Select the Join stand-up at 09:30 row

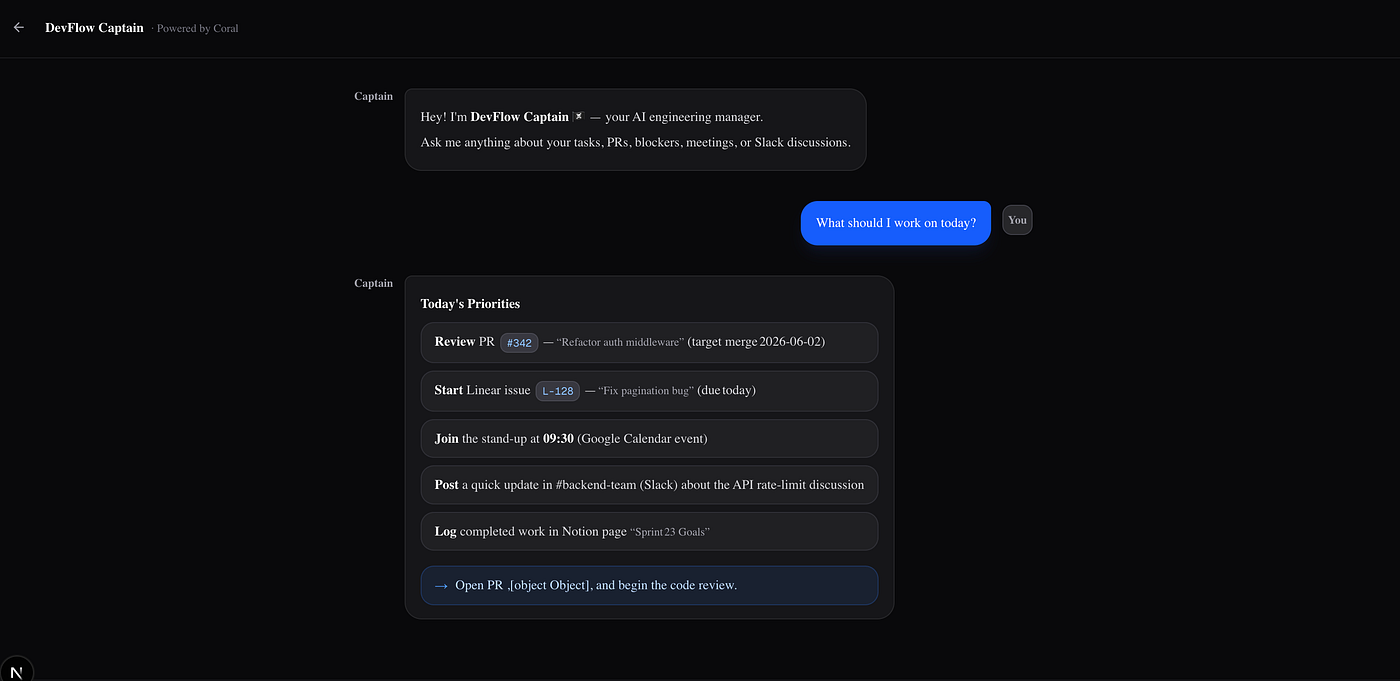(649, 438)
